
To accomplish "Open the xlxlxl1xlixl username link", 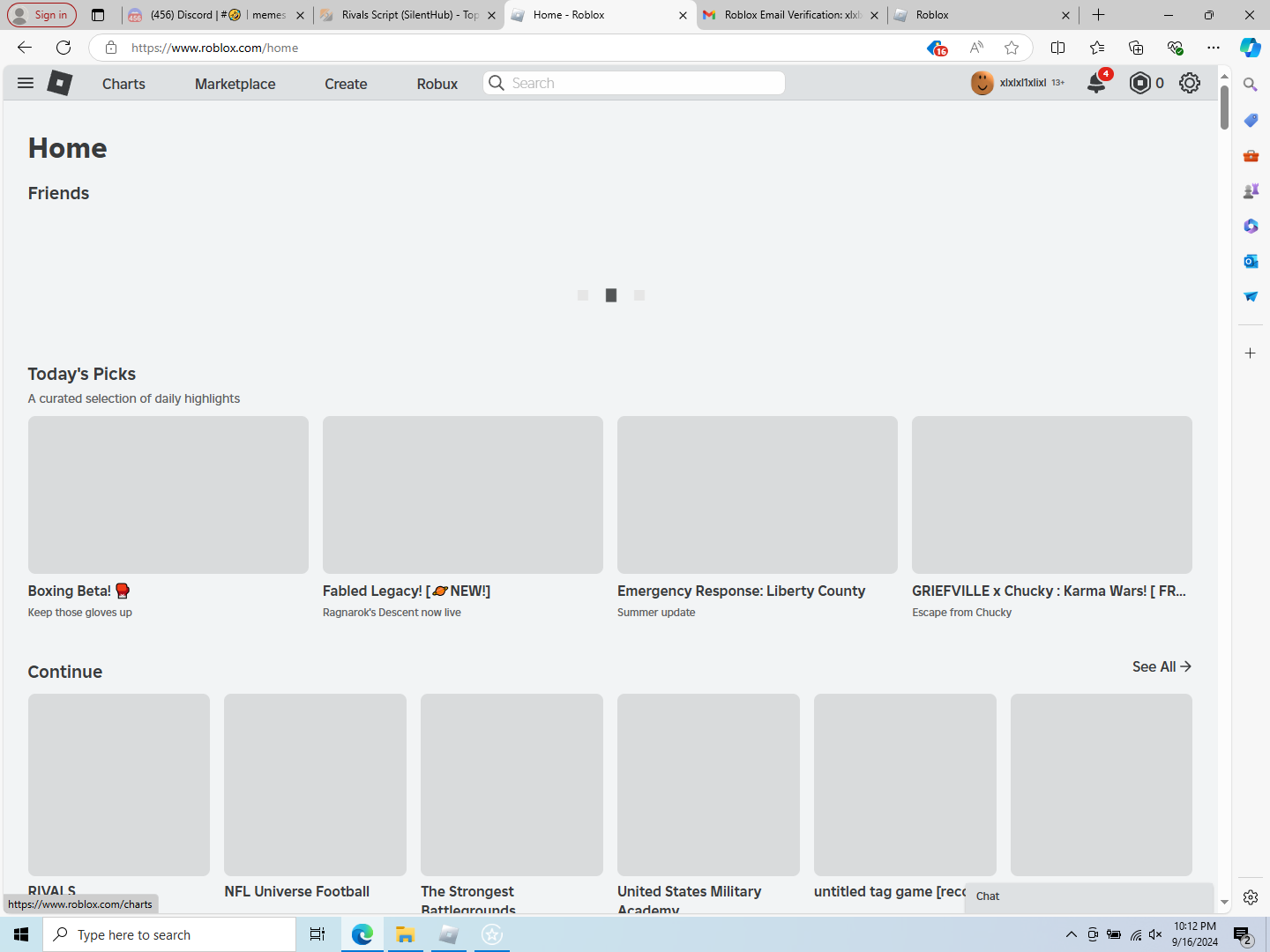I will click(1023, 83).
